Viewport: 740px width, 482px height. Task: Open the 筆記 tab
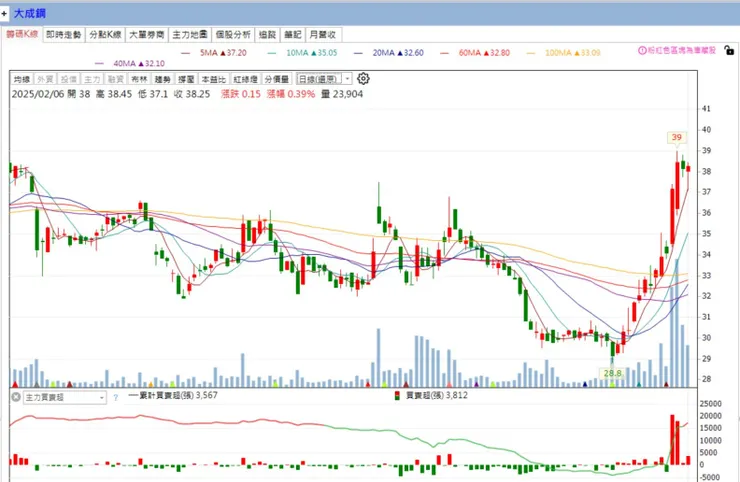[293, 34]
